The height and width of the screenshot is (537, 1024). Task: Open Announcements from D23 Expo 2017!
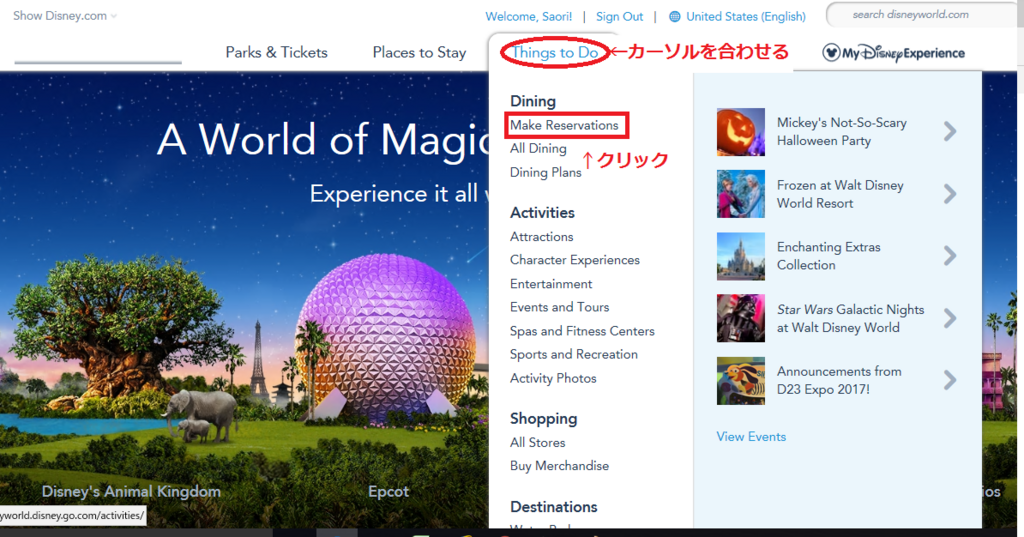839,380
